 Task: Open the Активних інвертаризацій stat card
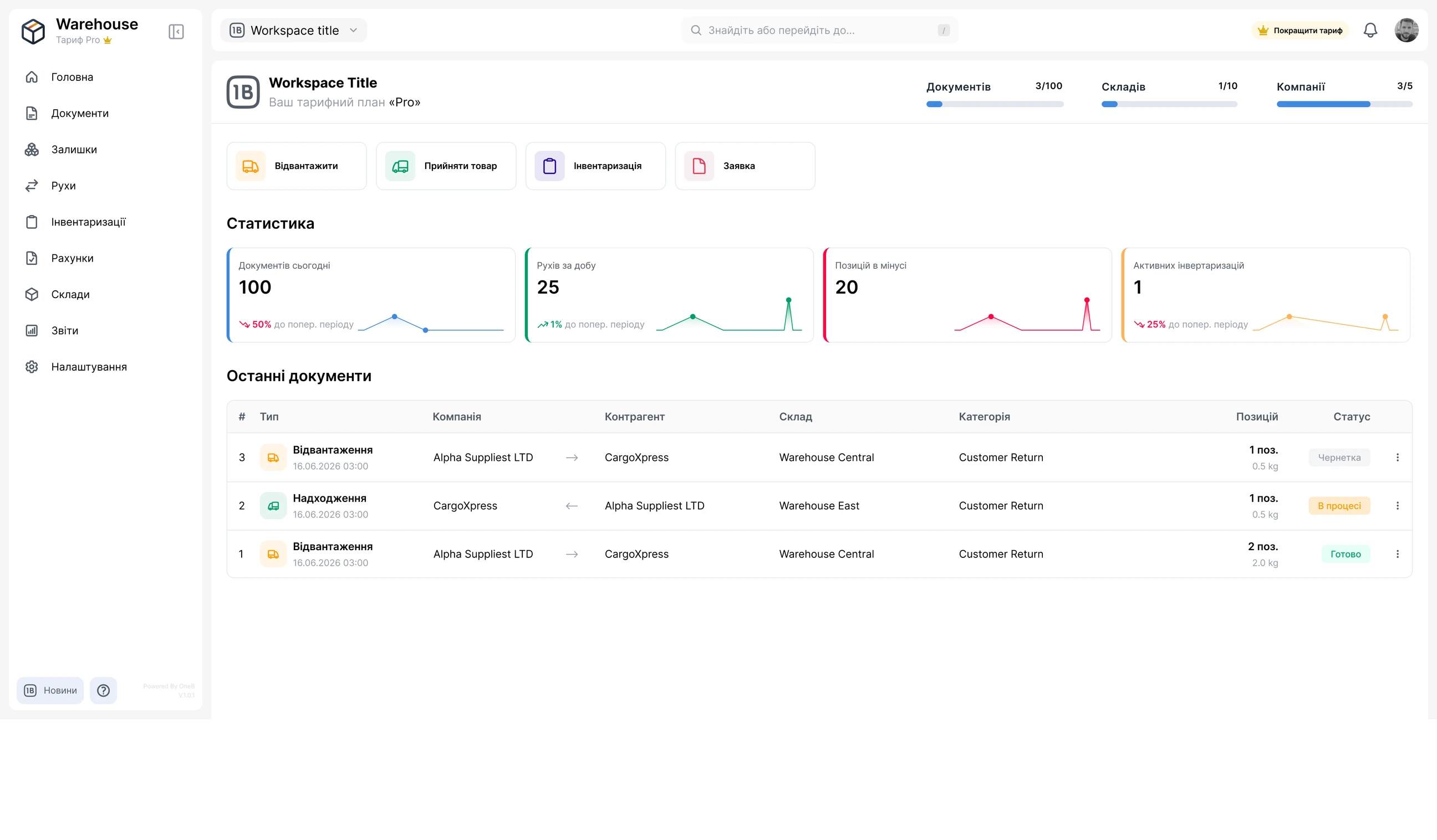click(x=1265, y=295)
